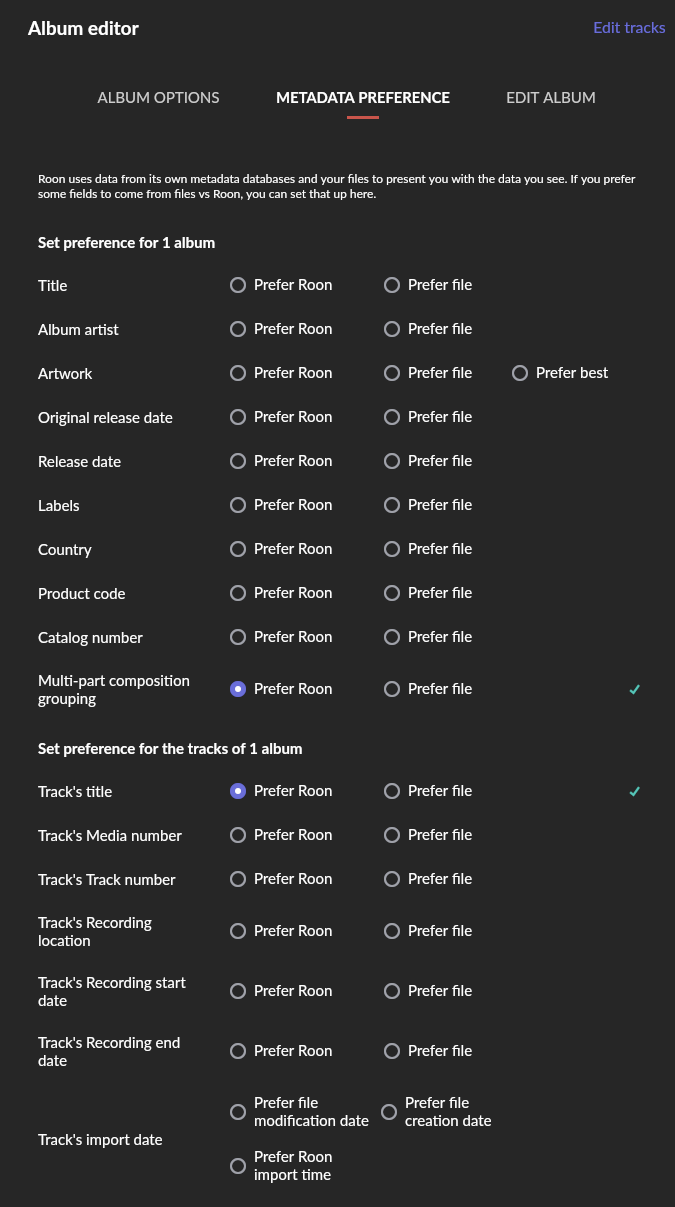This screenshot has height=1207, width=675.
Task: Switch Multi-part composition grouping to Prefer file
Action: coord(392,689)
